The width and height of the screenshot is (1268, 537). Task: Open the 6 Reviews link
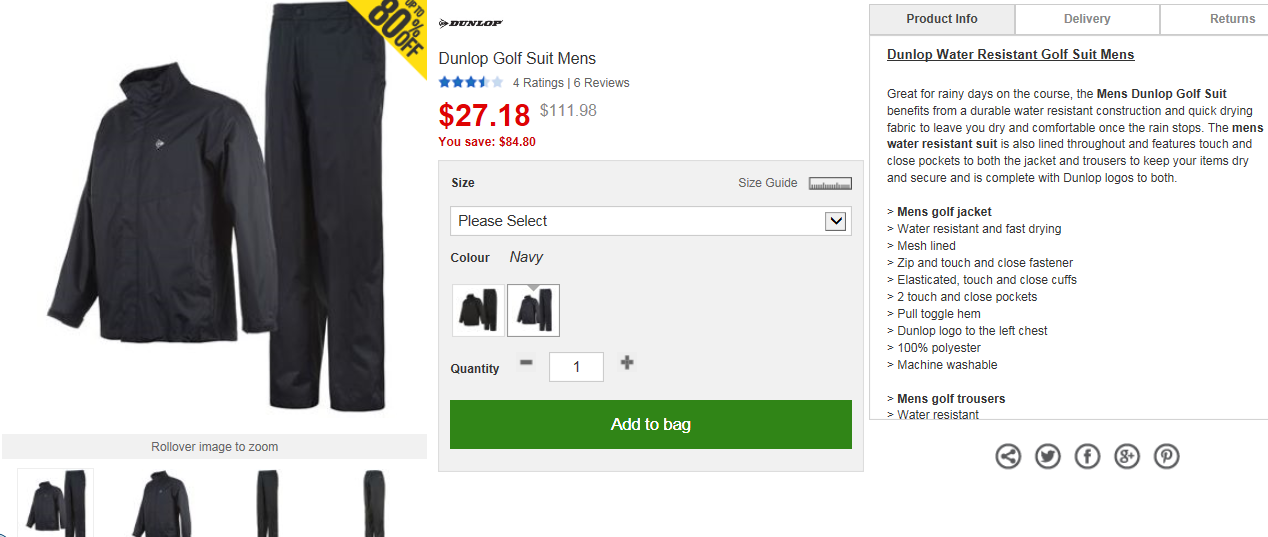601,83
